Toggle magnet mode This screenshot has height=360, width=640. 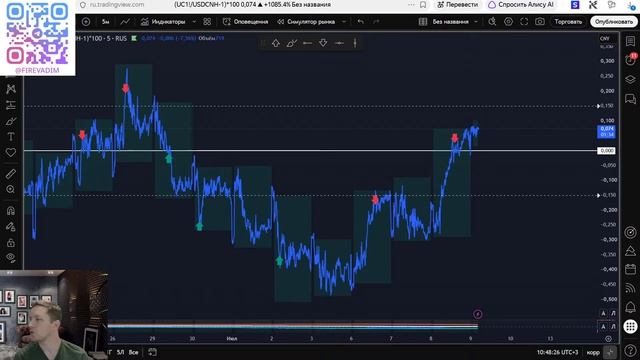pyautogui.click(x=11, y=211)
